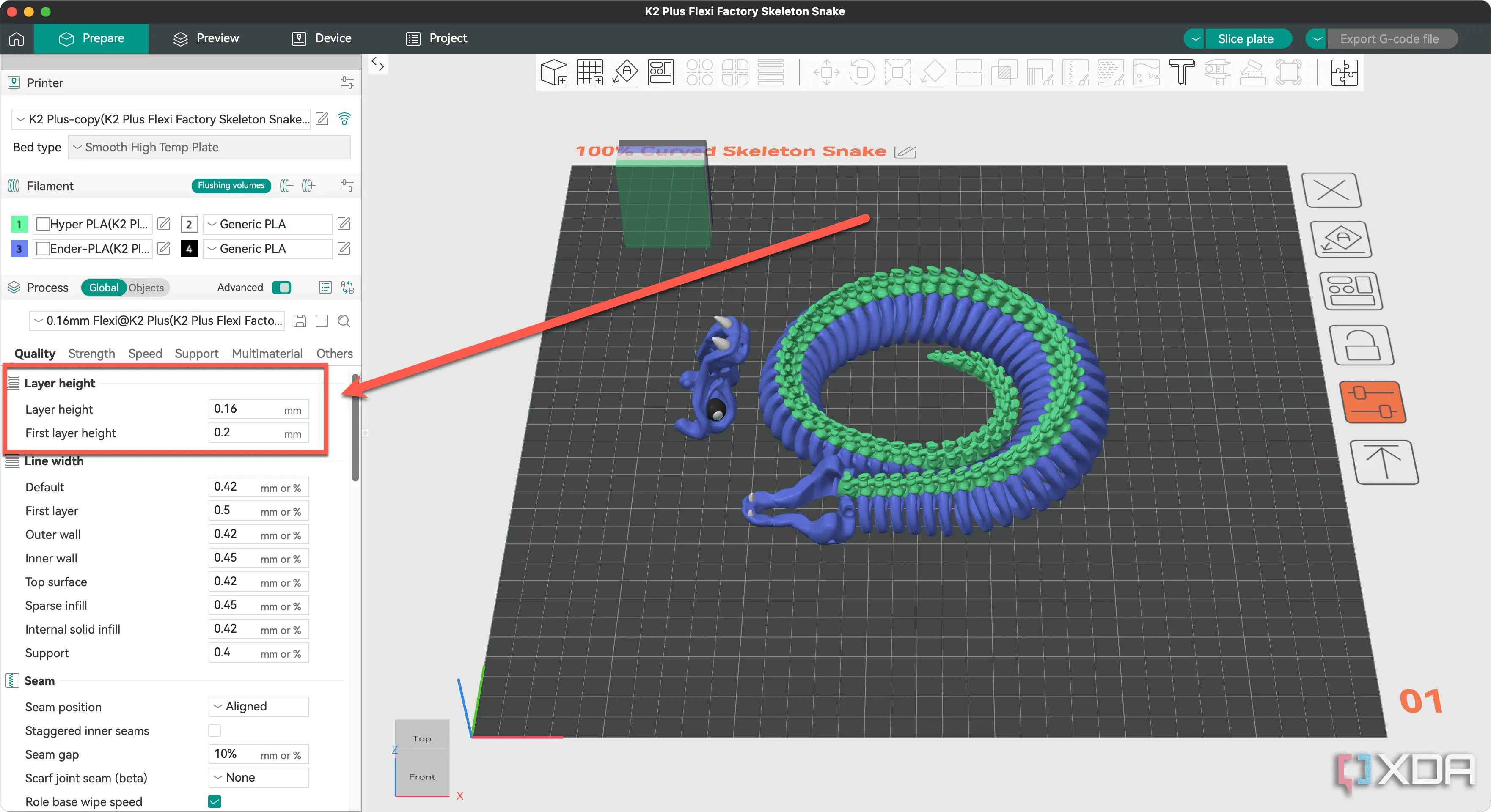Viewport: 1491px width, 812px height.
Task: Go to the Home screen icon
Action: 17,39
